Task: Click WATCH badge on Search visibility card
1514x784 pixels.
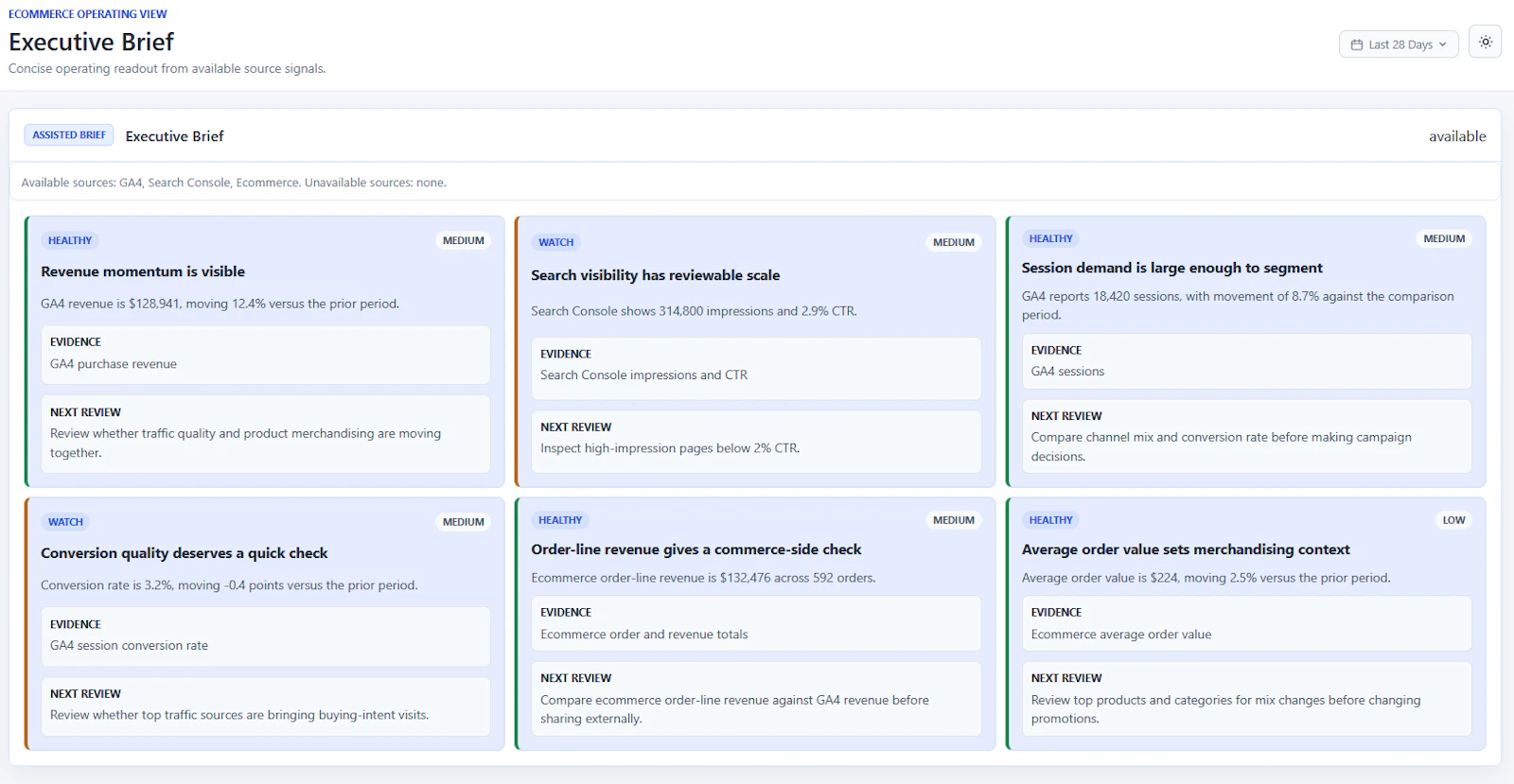Action: point(556,242)
